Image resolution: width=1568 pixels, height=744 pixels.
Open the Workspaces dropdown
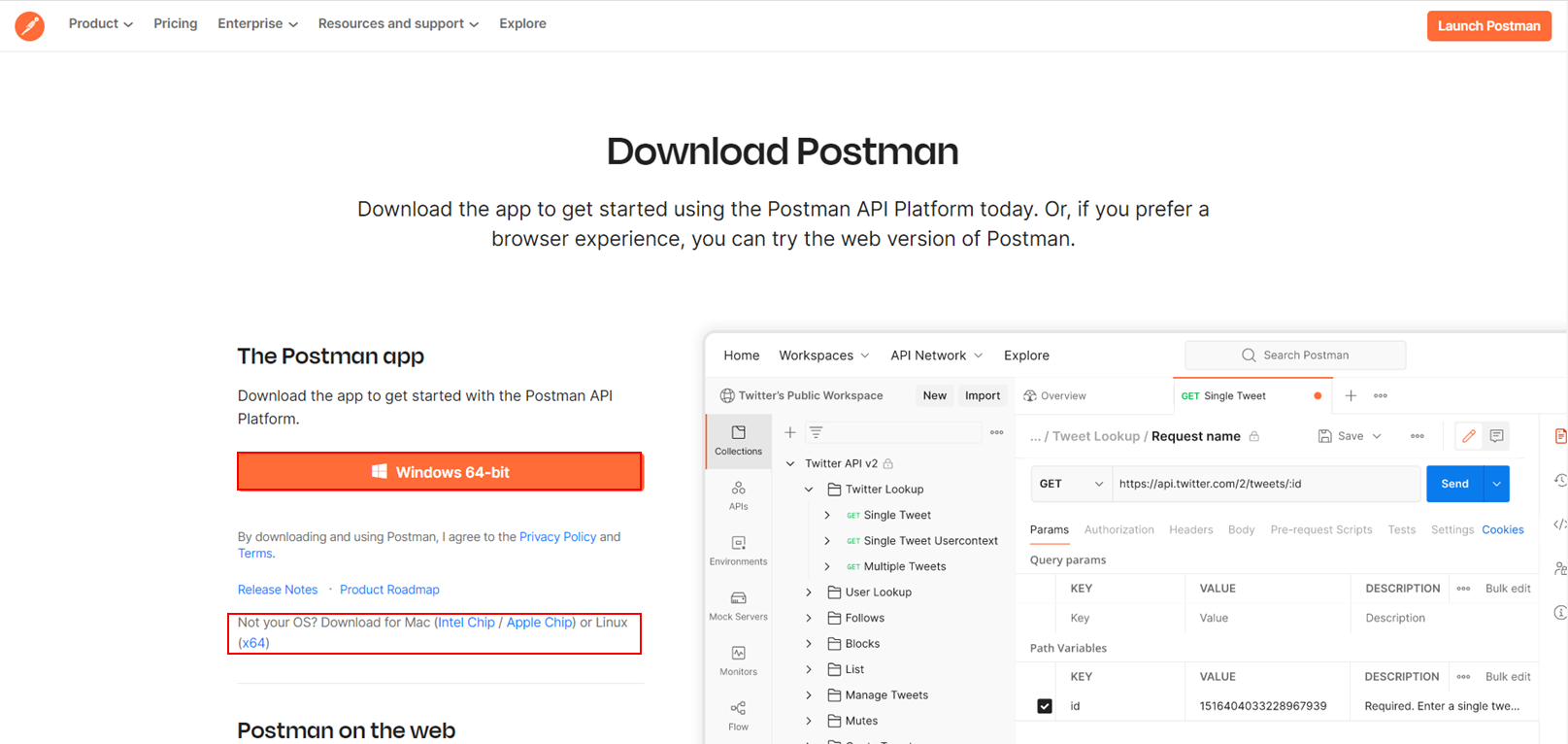[824, 355]
